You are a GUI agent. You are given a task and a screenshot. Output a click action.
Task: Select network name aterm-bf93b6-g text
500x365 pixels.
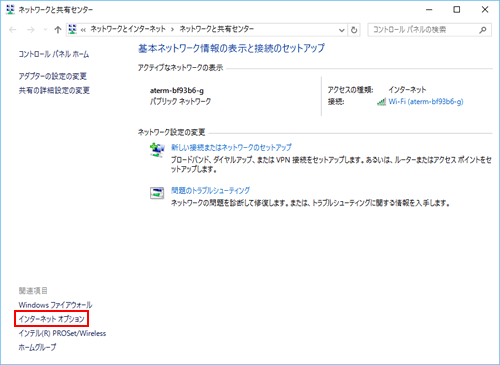(x=177, y=90)
